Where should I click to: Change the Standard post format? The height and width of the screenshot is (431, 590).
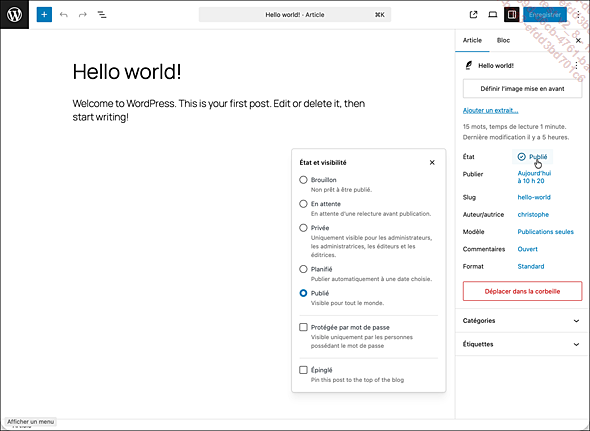pos(531,267)
